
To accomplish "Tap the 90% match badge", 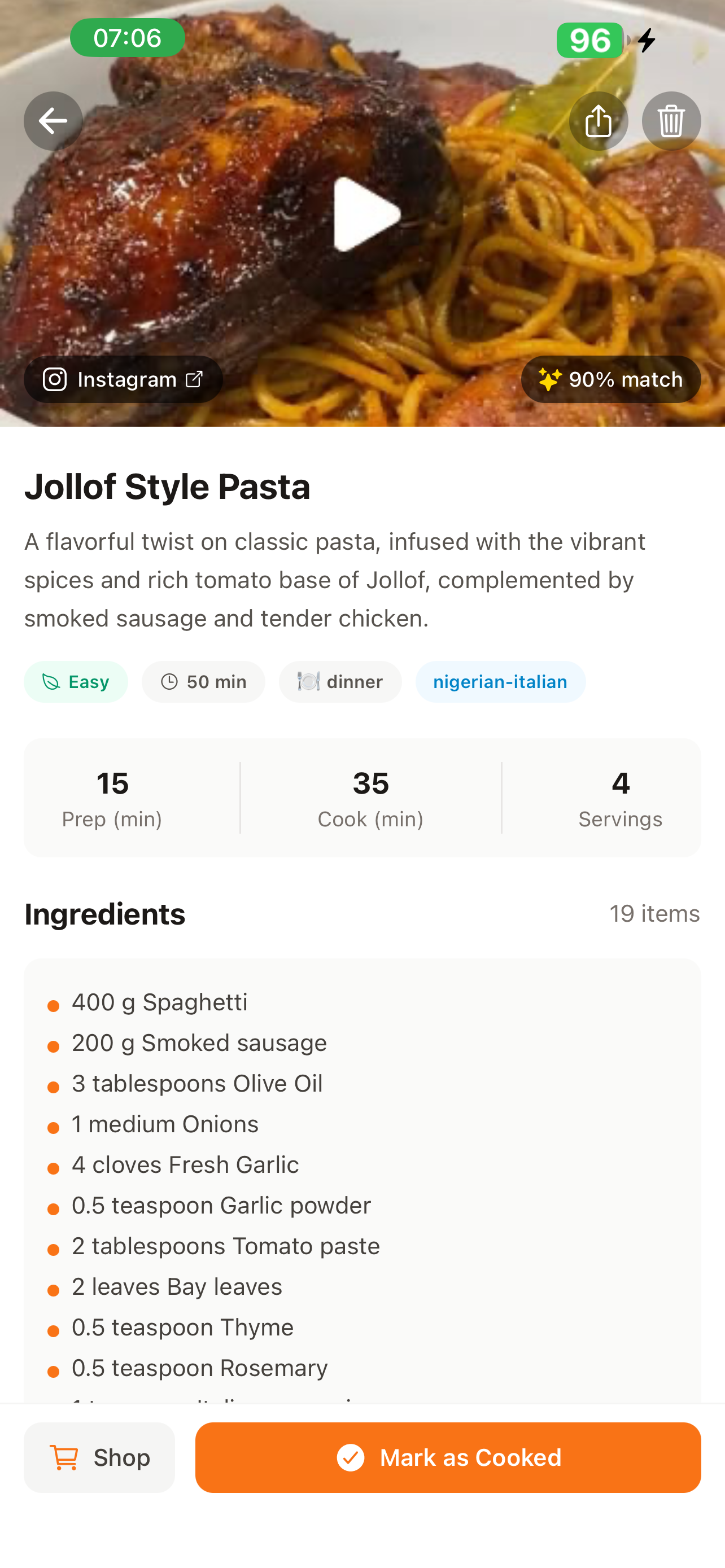I will (610, 379).
